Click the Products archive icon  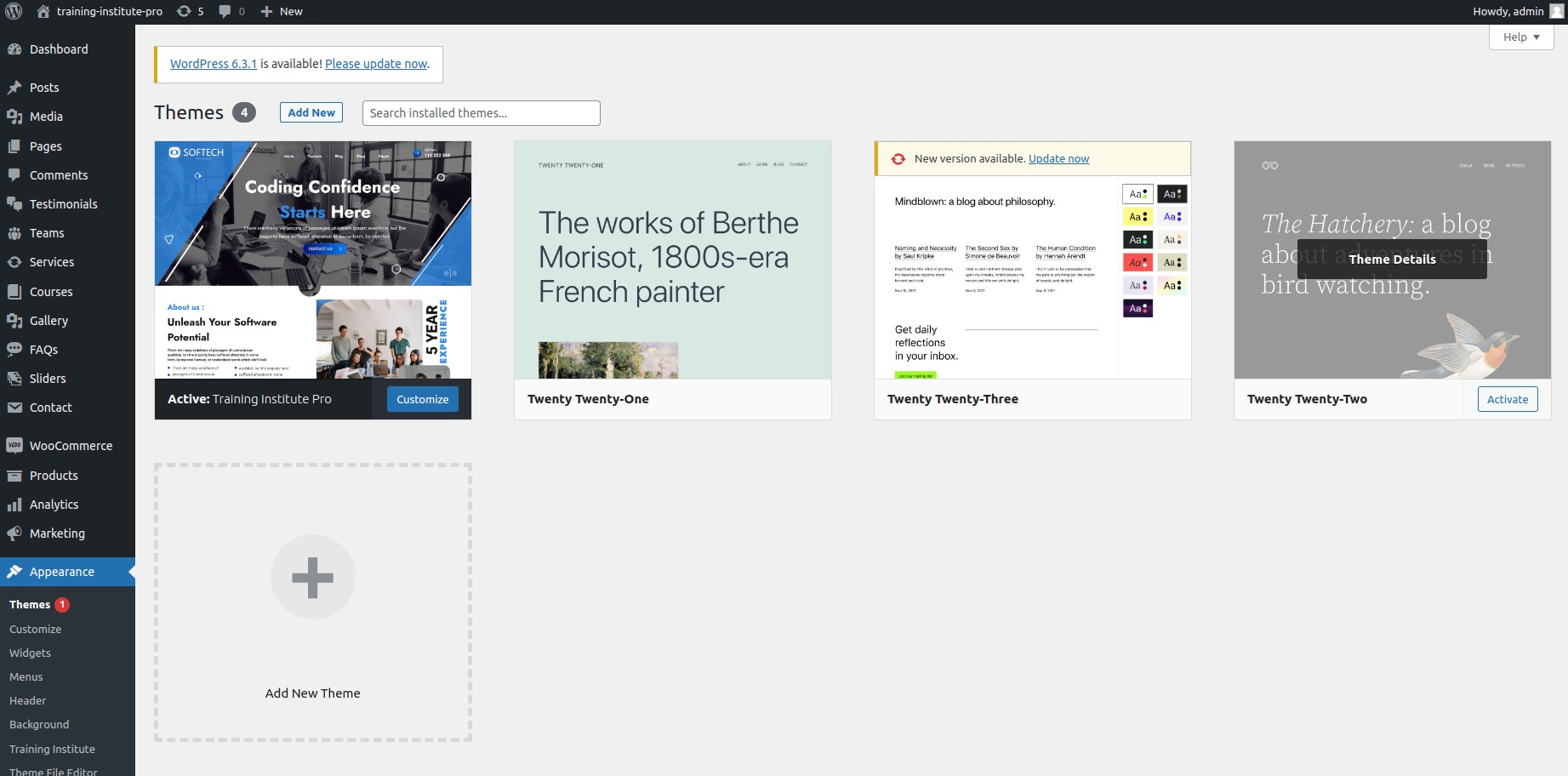point(14,476)
